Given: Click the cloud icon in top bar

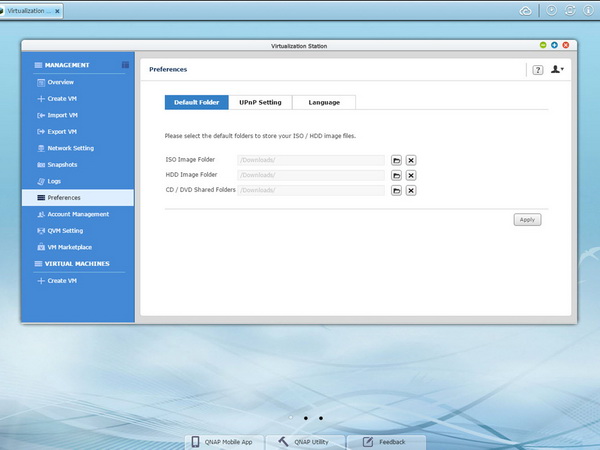Looking at the screenshot, I should [x=526, y=11].
